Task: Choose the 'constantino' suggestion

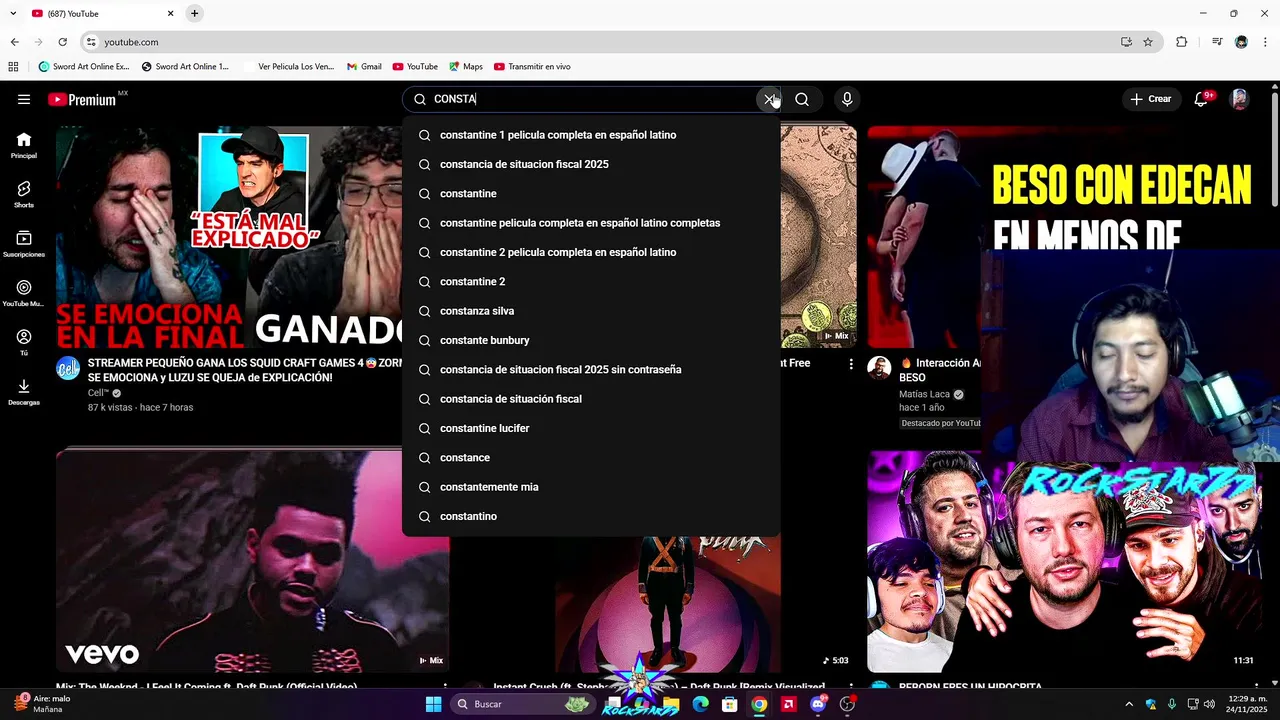Action: pos(591,516)
